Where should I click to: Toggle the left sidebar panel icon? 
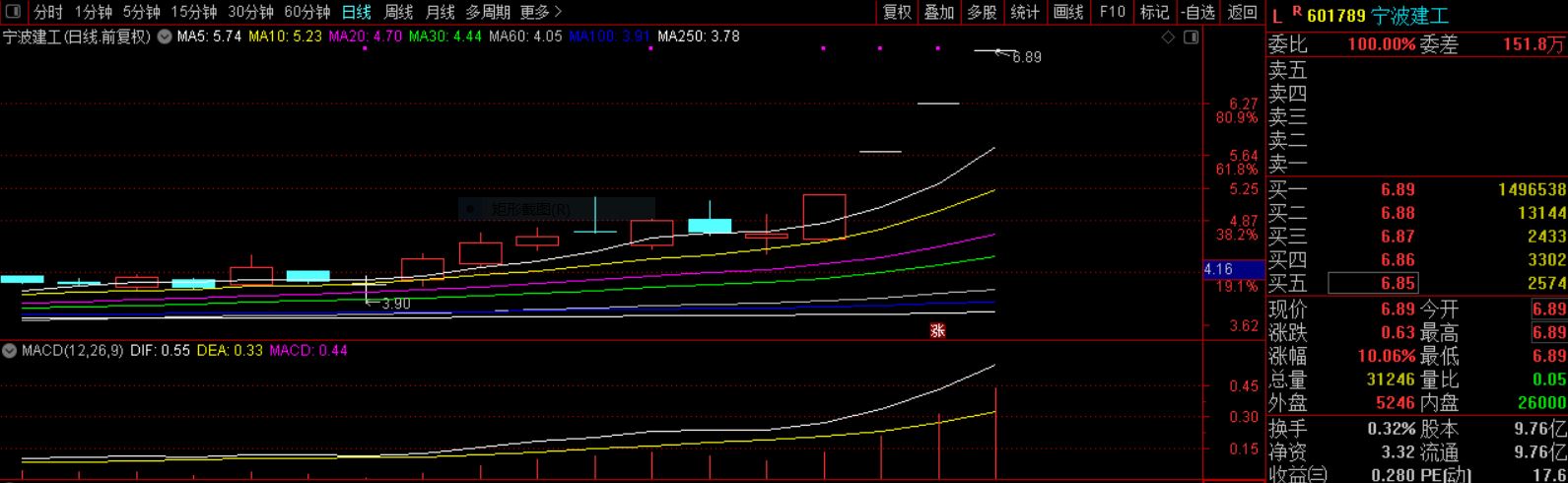[x=12, y=12]
